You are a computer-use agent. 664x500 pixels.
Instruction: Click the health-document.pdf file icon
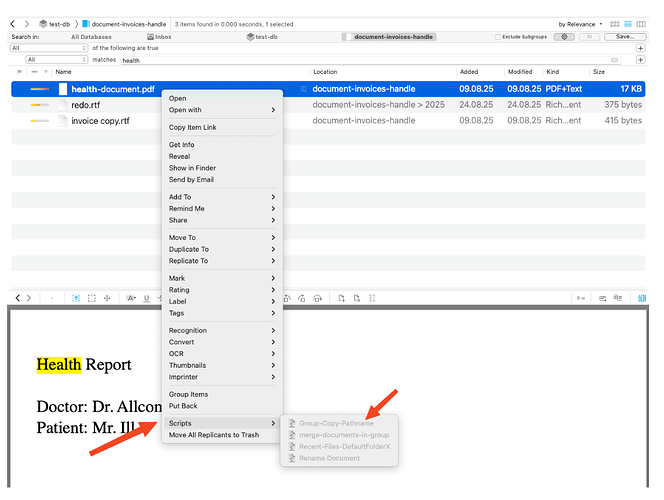click(63, 89)
